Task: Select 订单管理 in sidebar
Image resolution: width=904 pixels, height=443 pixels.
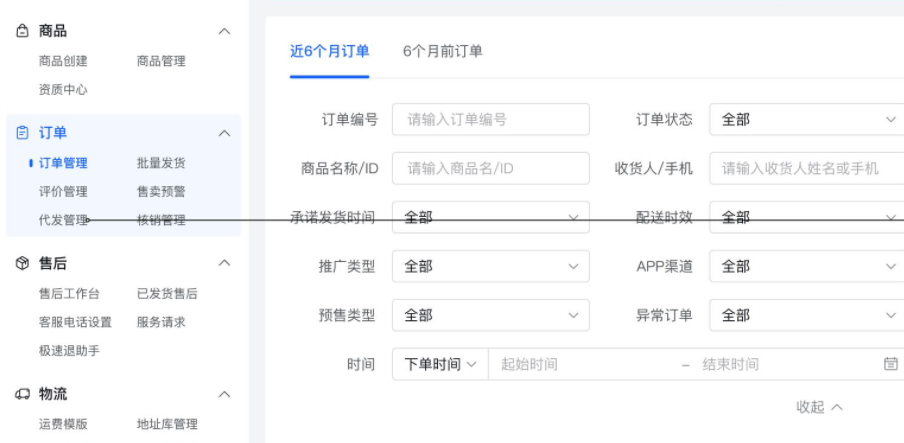Action: pos(63,163)
